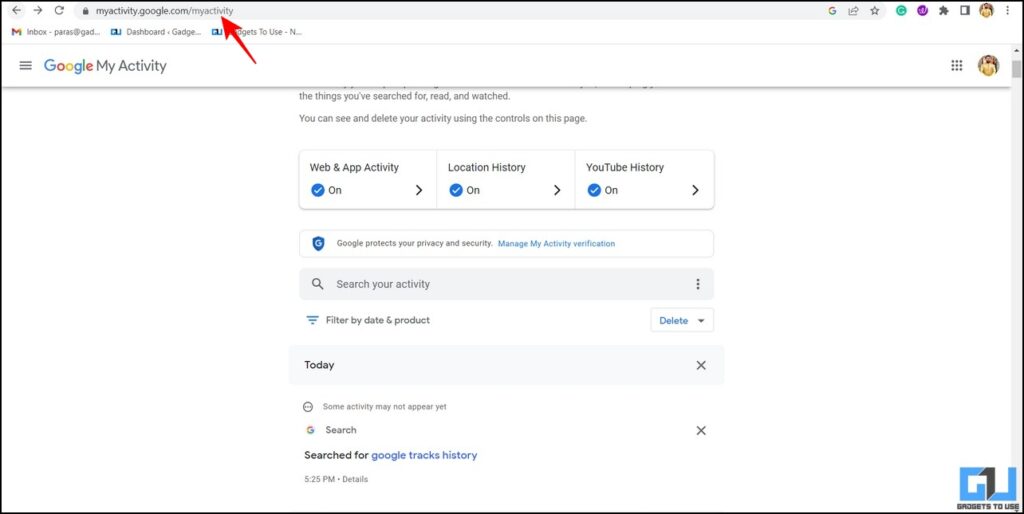The image size is (1024, 514).
Task: Open Details of 5:25 PM activity
Action: point(355,479)
